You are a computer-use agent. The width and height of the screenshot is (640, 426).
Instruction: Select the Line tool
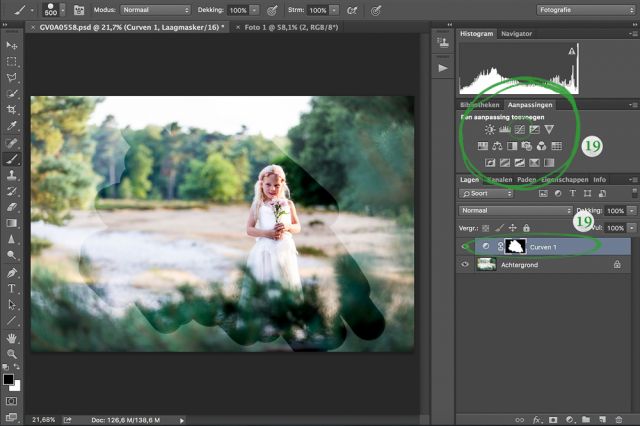pos(11,321)
